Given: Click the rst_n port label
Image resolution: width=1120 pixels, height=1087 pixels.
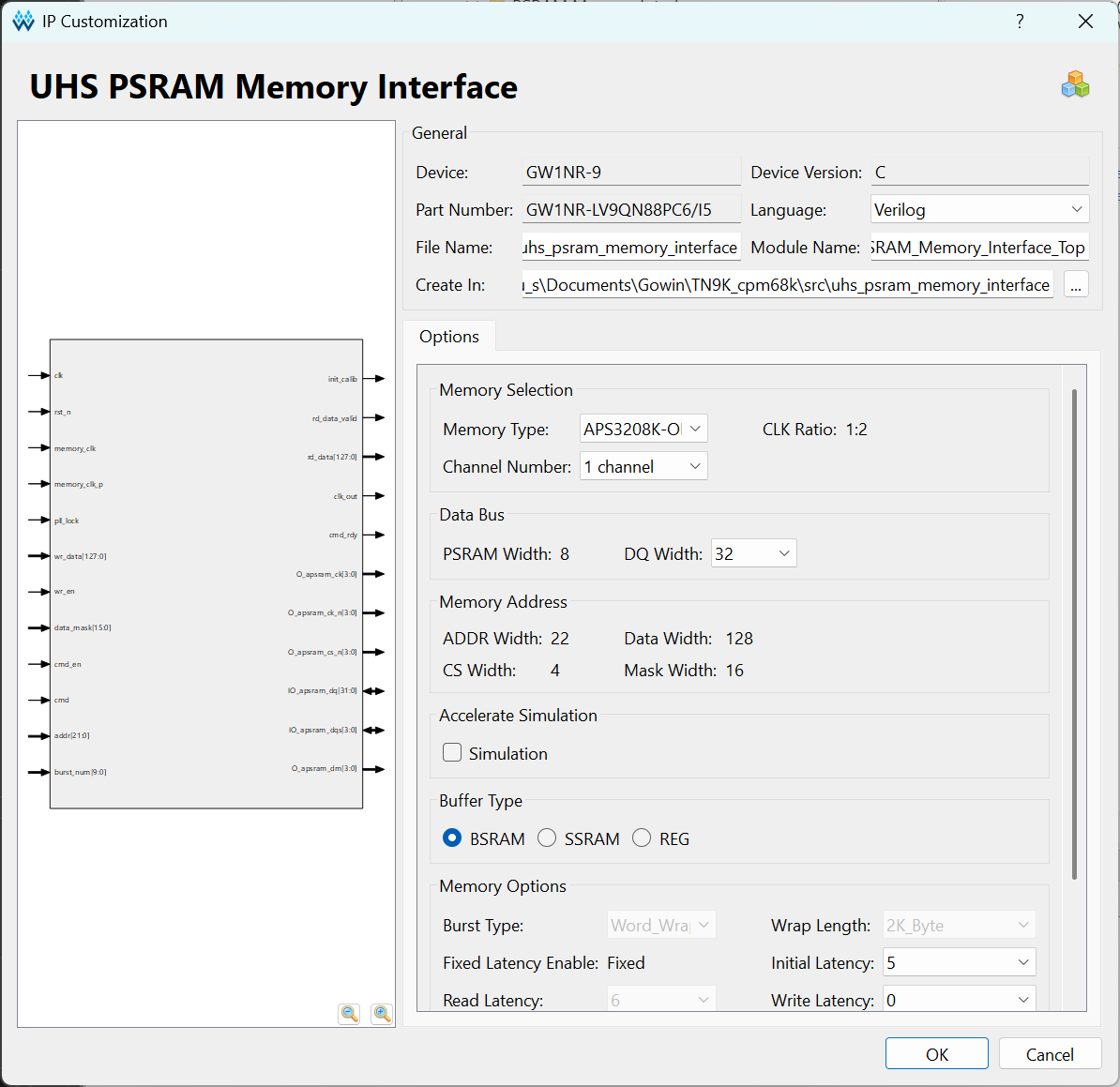Looking at the screenshot, I should (x=62, y=412).
